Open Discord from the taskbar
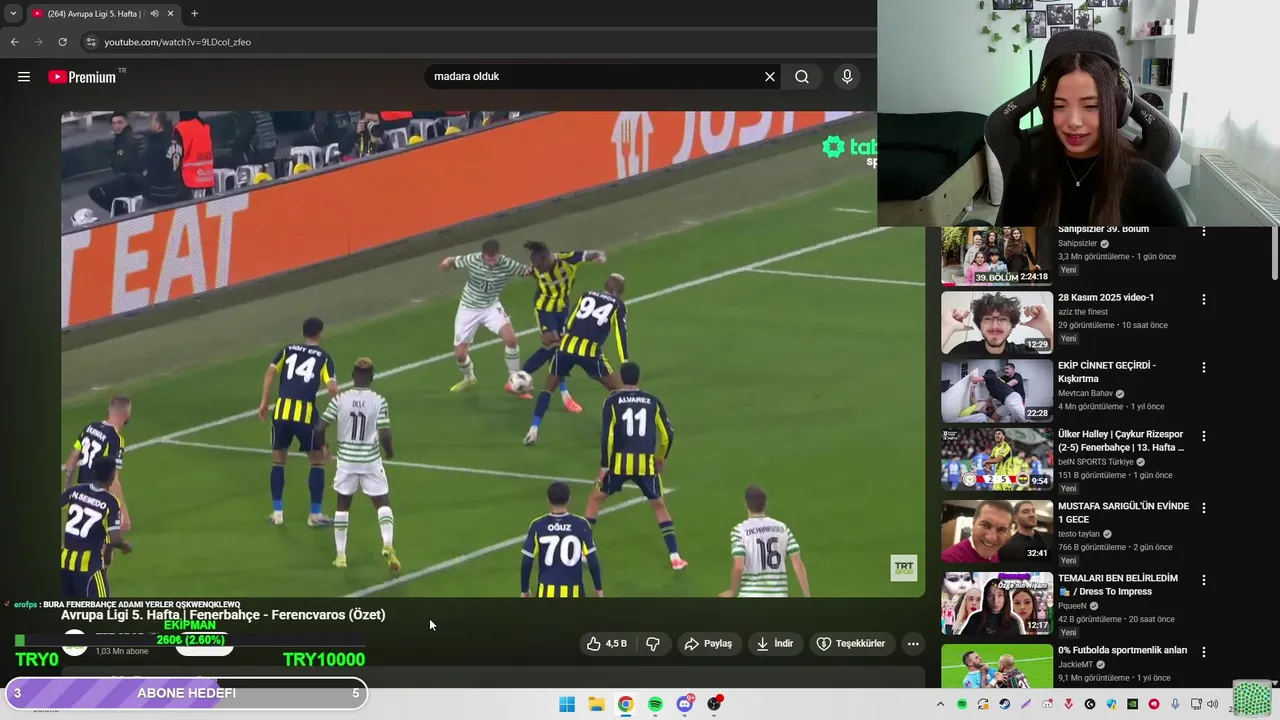Image resolution: width=1280 pixels, height=720 pixels. coord(685,704)
